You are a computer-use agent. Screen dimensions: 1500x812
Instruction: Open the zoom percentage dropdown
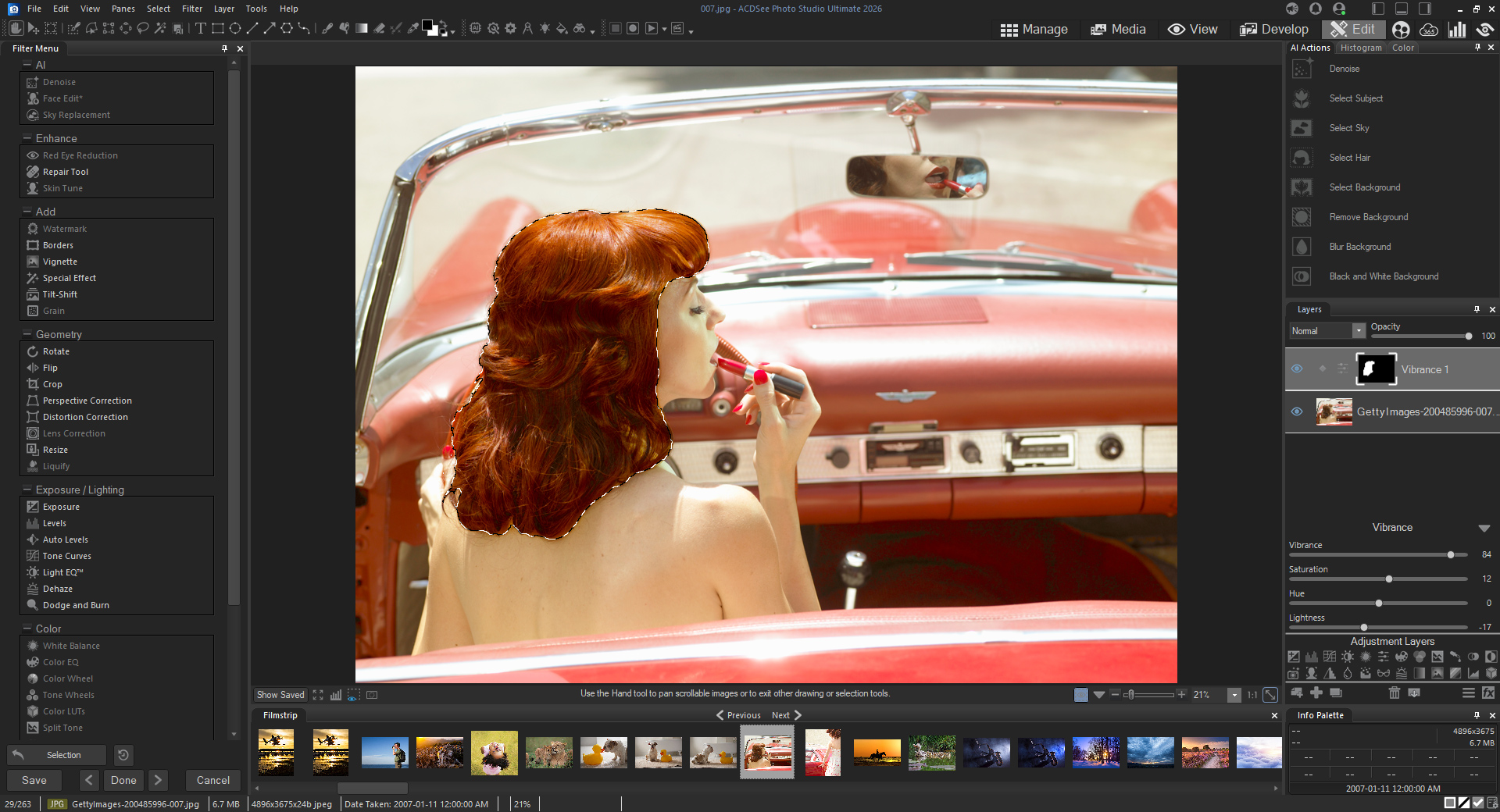point(1234,695)
